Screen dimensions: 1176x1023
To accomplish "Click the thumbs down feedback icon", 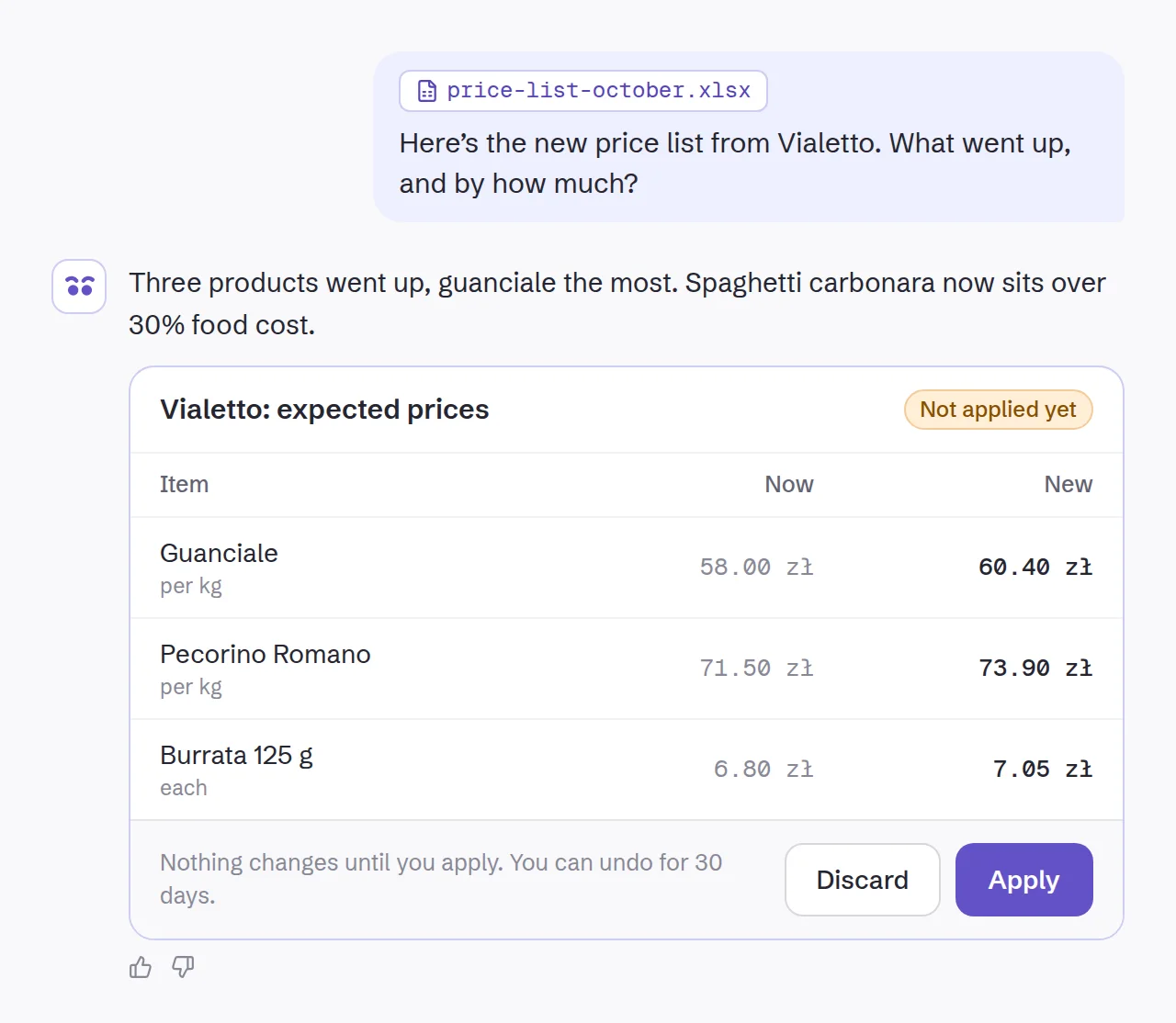I will pos(183,967).
